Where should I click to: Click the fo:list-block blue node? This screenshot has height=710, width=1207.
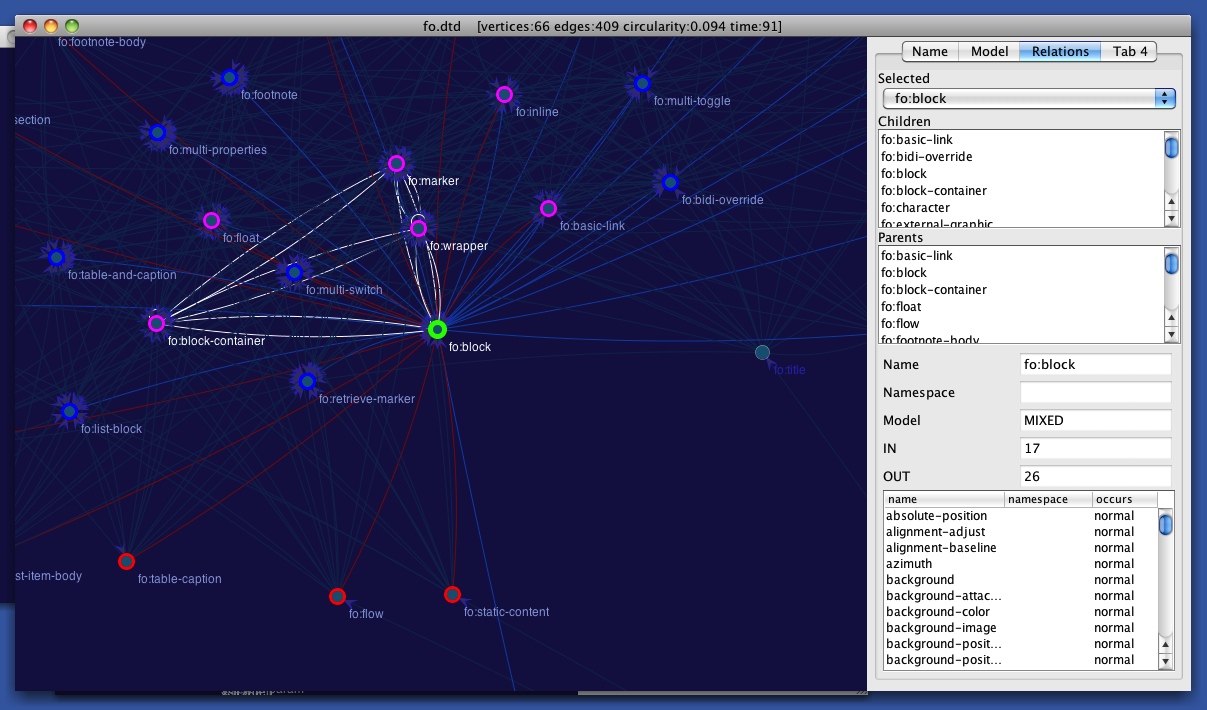(69, 411)
